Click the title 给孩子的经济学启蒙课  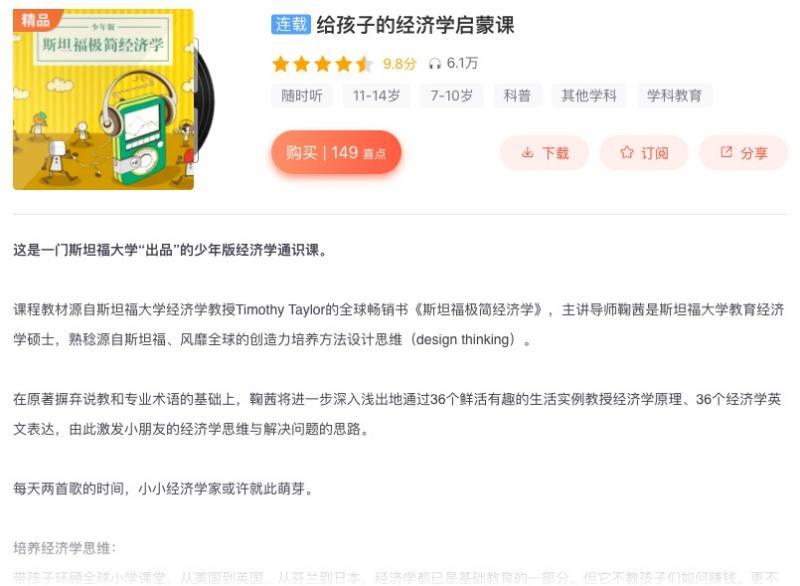[415, 25]
